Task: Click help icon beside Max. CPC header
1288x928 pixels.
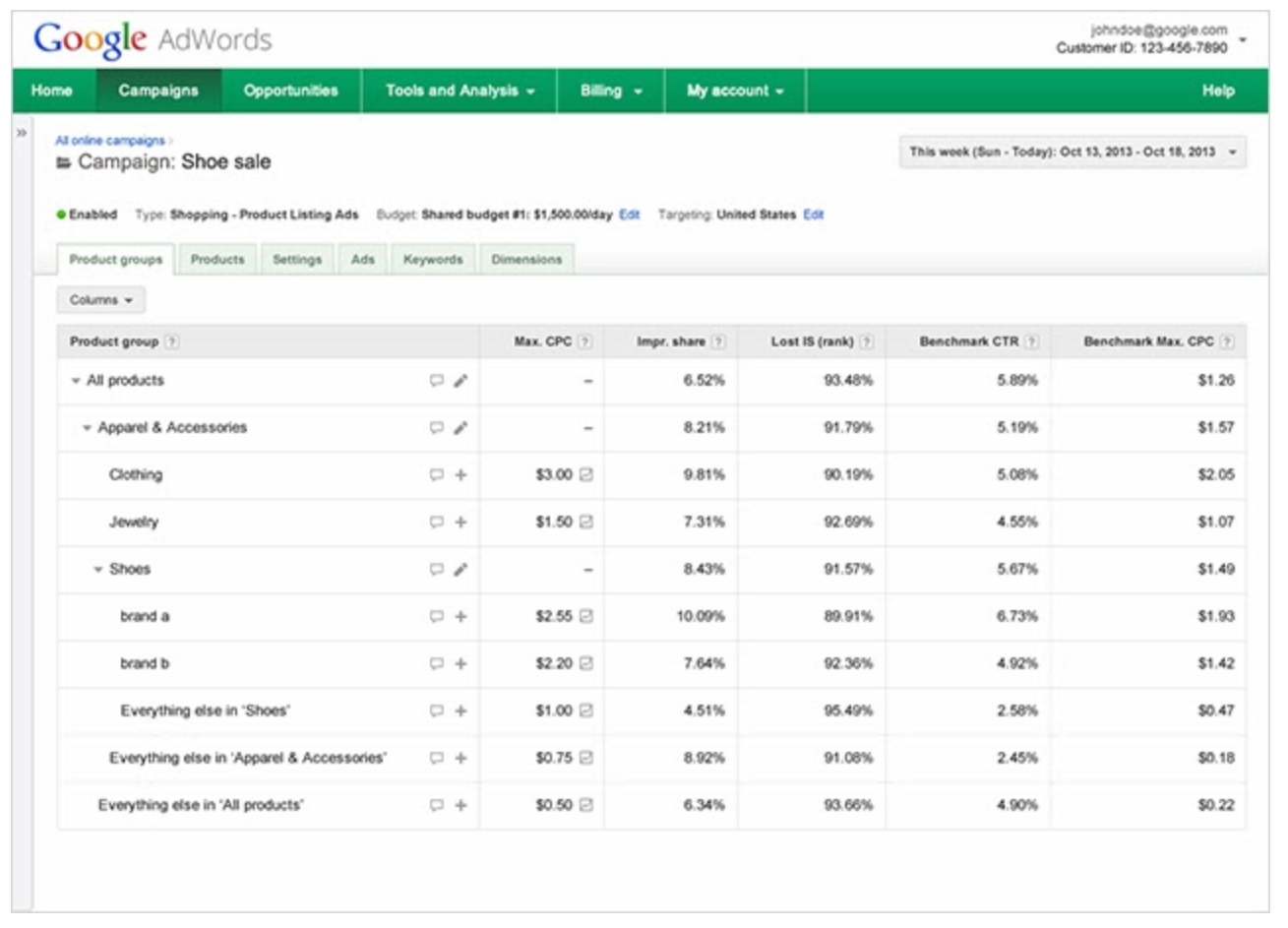Action: click(584, 342)
